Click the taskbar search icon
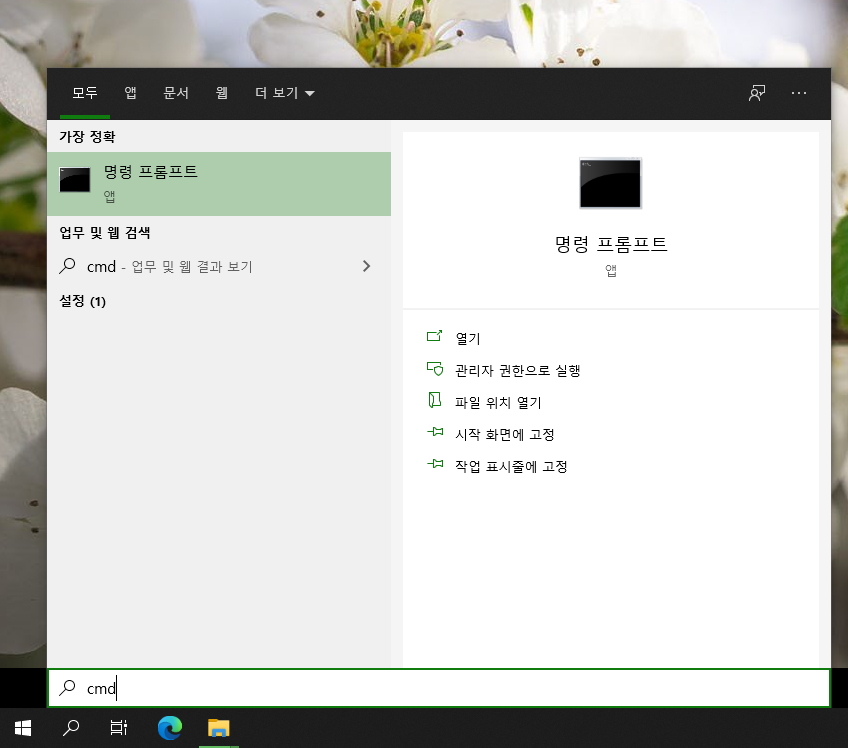 [71, 728]
